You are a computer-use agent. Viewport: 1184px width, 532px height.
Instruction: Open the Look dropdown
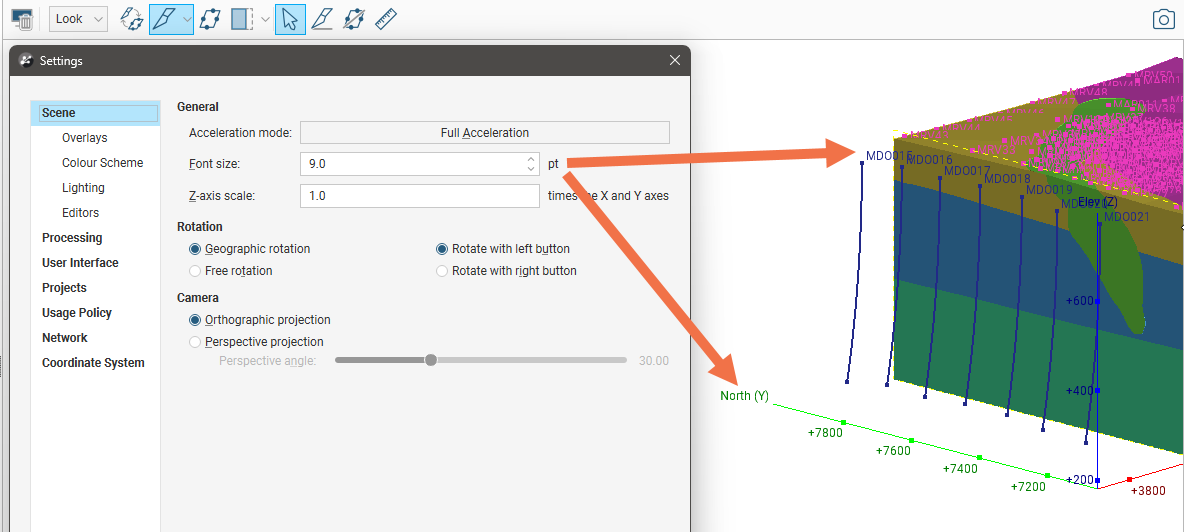click(79, 19)
